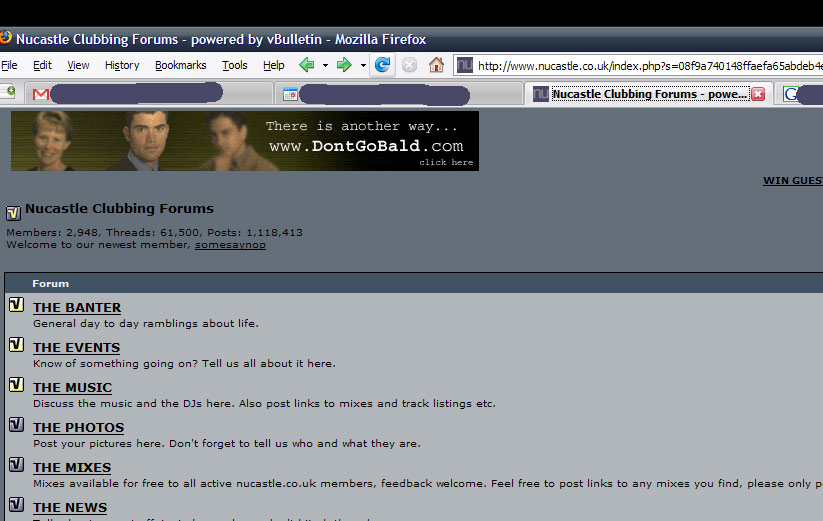
Task: Open the Back button history dropdown arrow
Action: [324, 66]
